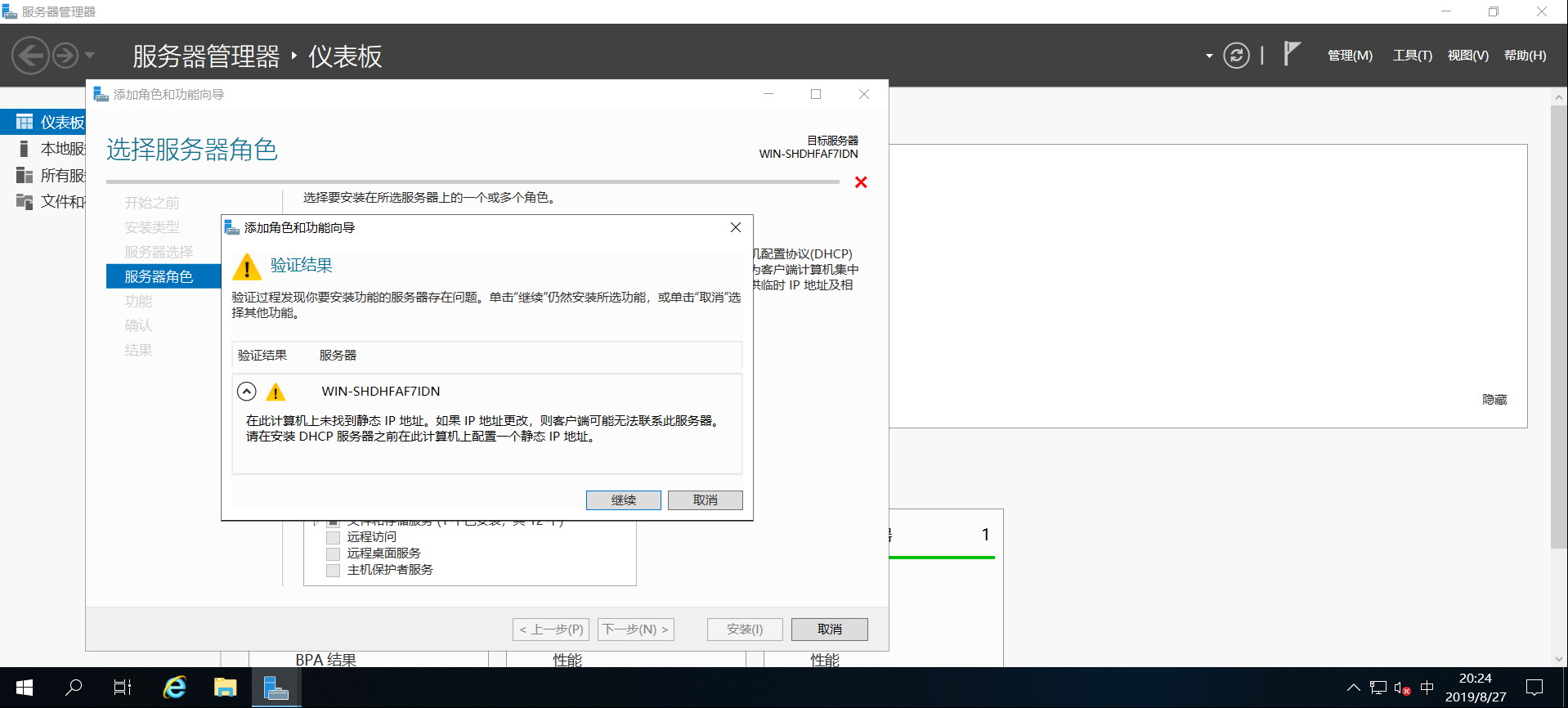Click the large warning icon beside 验证结果
1568x708 pixels.
[x=247, y=267]
